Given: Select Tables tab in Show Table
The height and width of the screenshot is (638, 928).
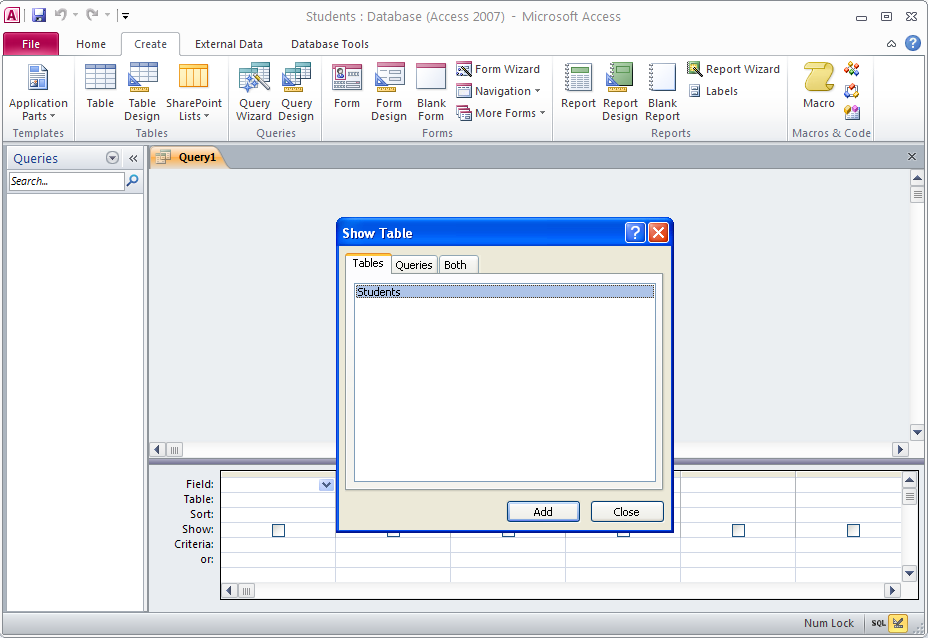Looking at the screenshot, I should pos(368,263).
